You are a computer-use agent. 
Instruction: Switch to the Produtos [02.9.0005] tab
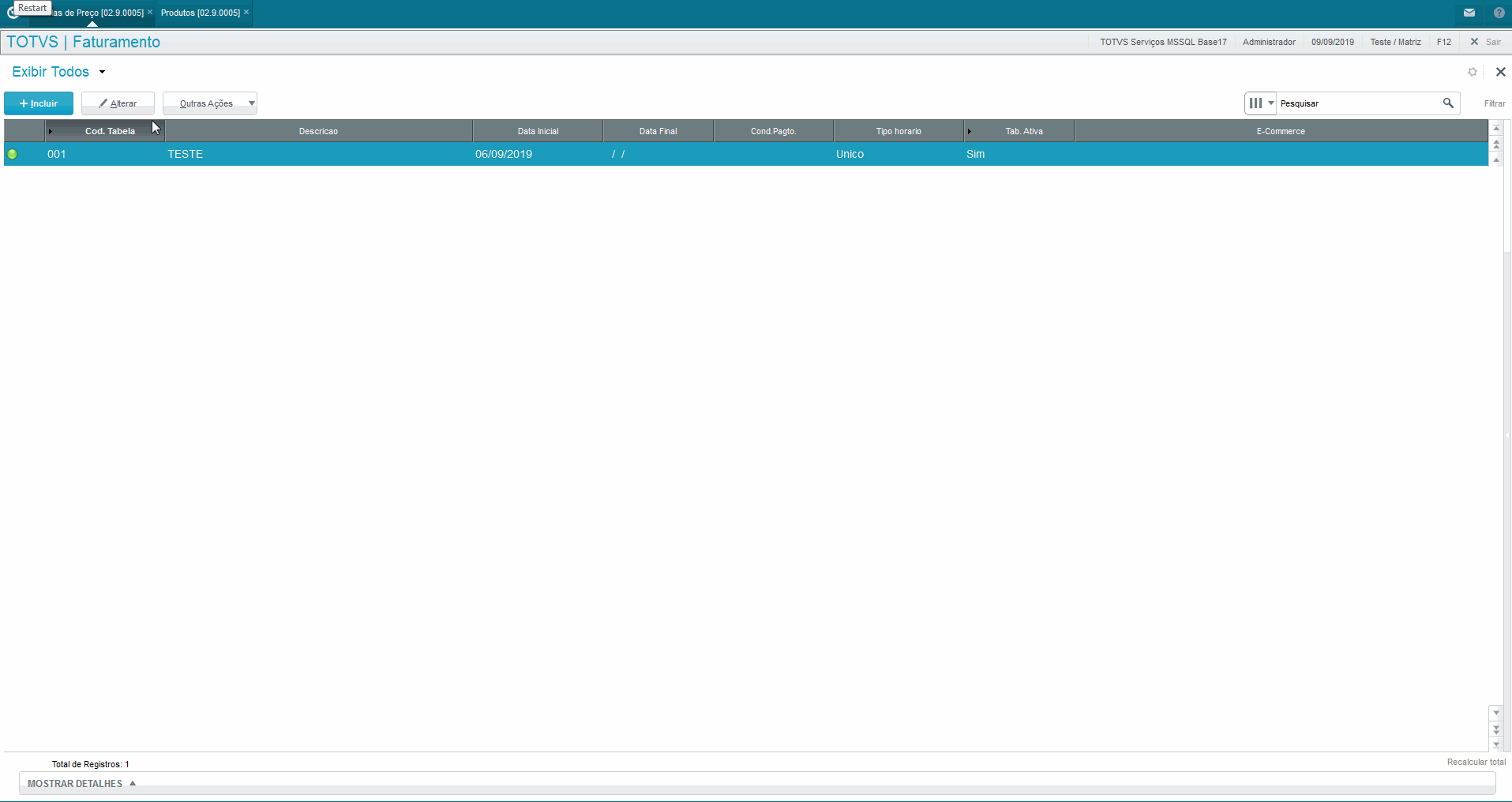tap(201, 13)
